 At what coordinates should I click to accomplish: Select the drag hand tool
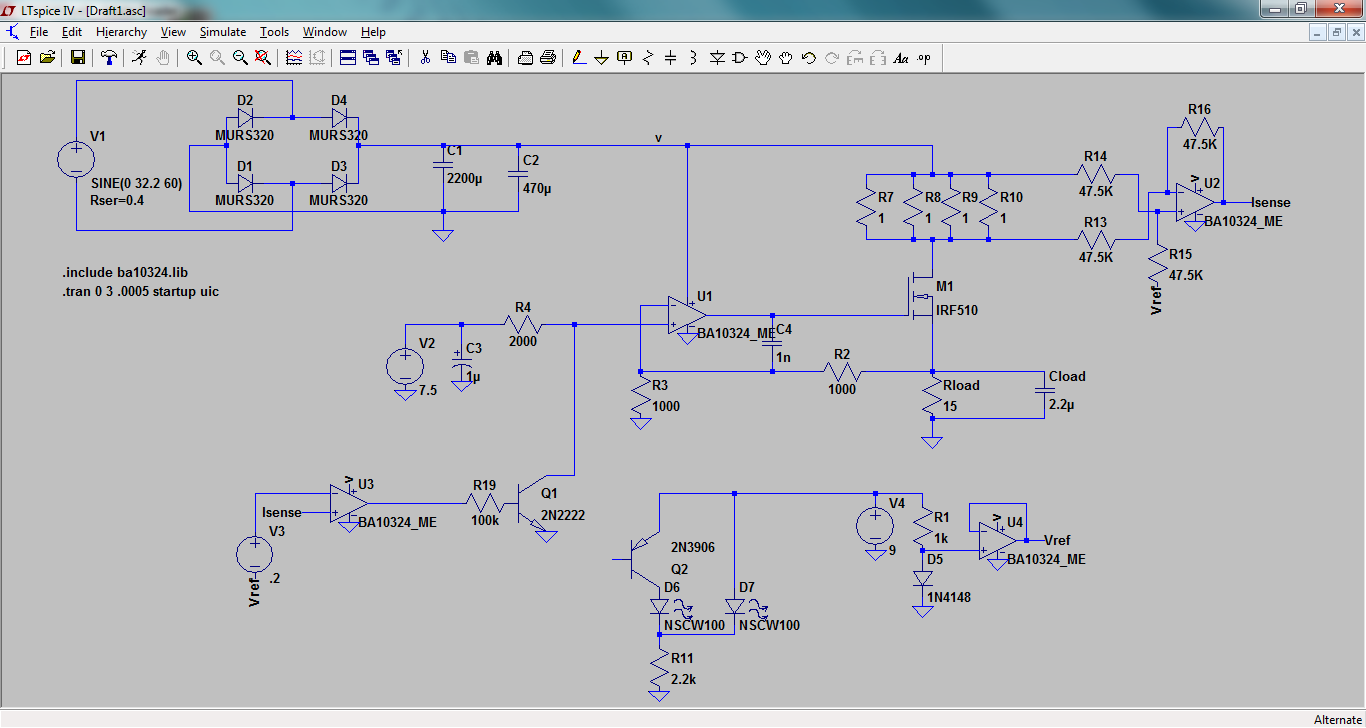(786, 58)
